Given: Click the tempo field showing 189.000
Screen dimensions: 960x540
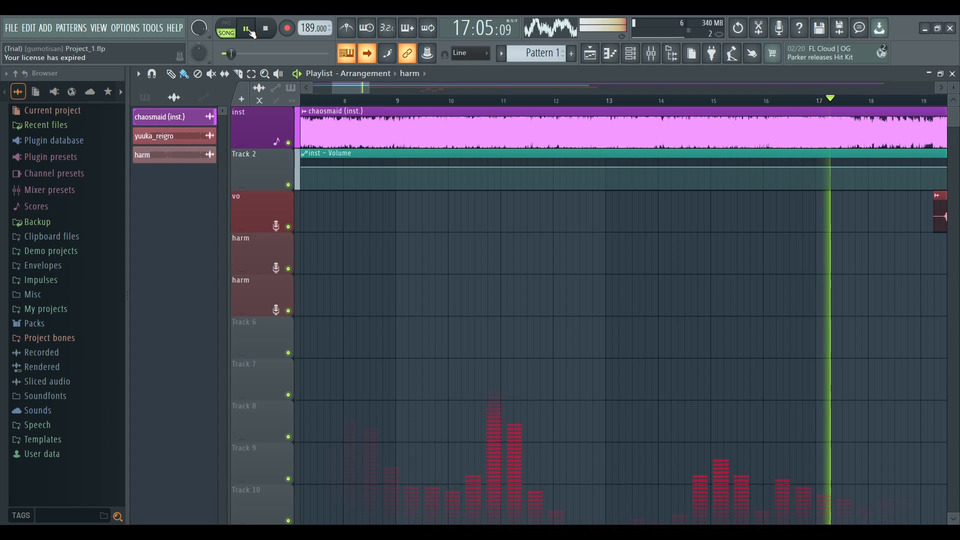Looking at the screenshot, I should coord(315,28).
